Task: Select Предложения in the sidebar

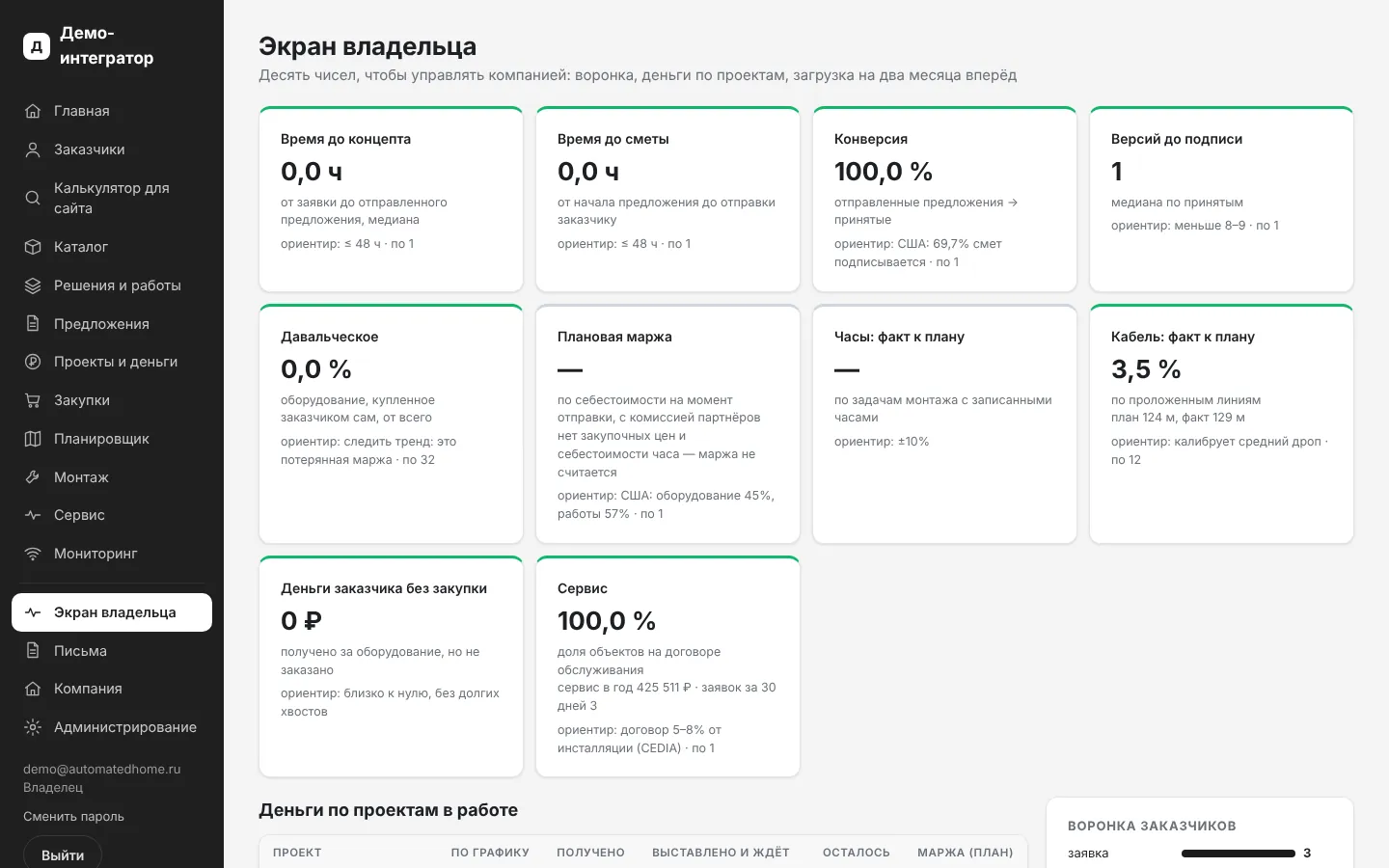Action: tap(112, 324)
